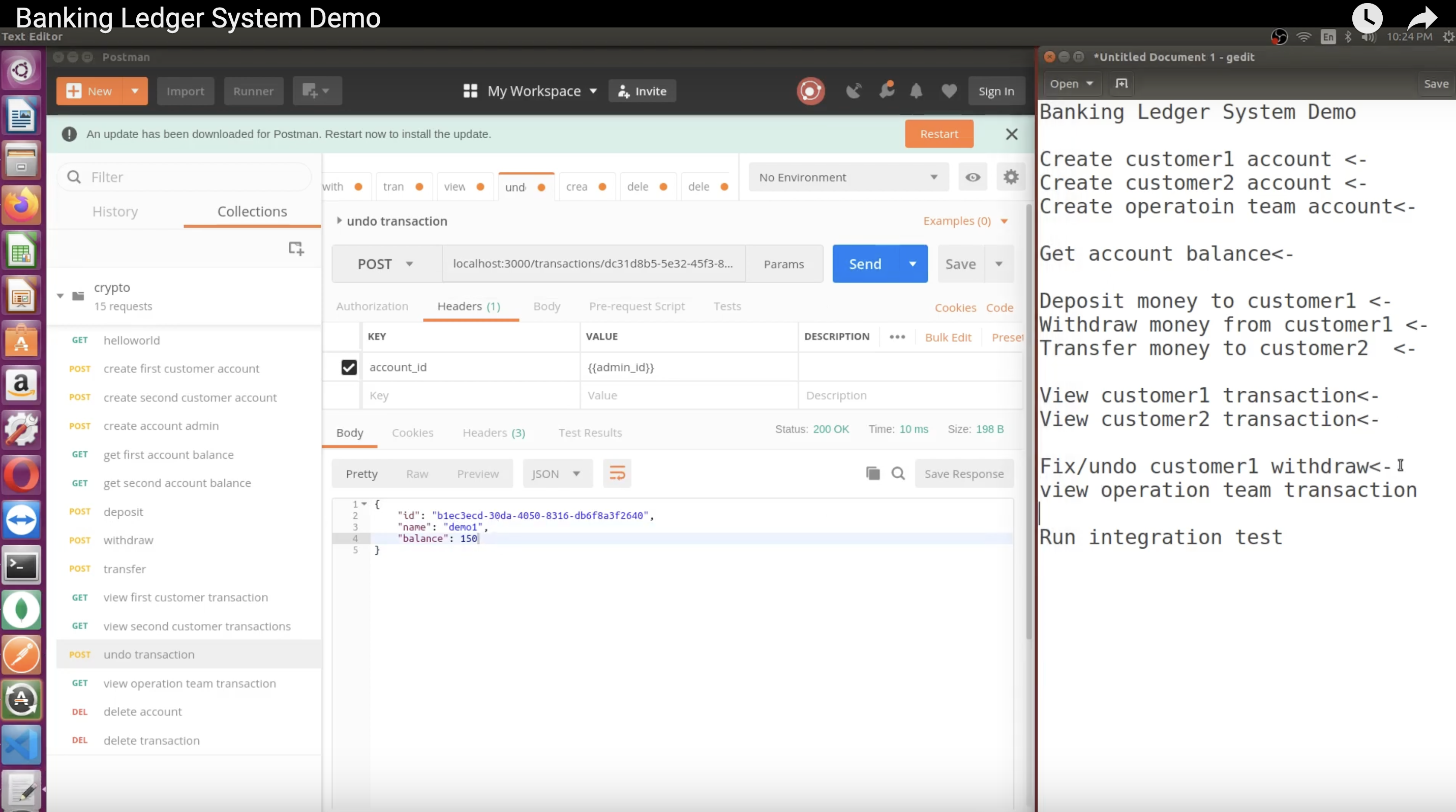Select the Raw response view

click(417, 474)
